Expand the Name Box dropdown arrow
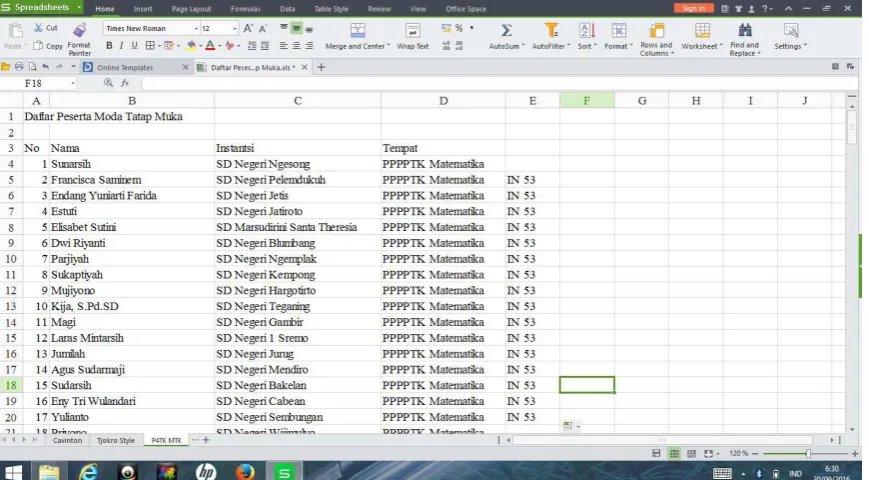The width and height of the screenshot is (869, 480). pos(72,83)
